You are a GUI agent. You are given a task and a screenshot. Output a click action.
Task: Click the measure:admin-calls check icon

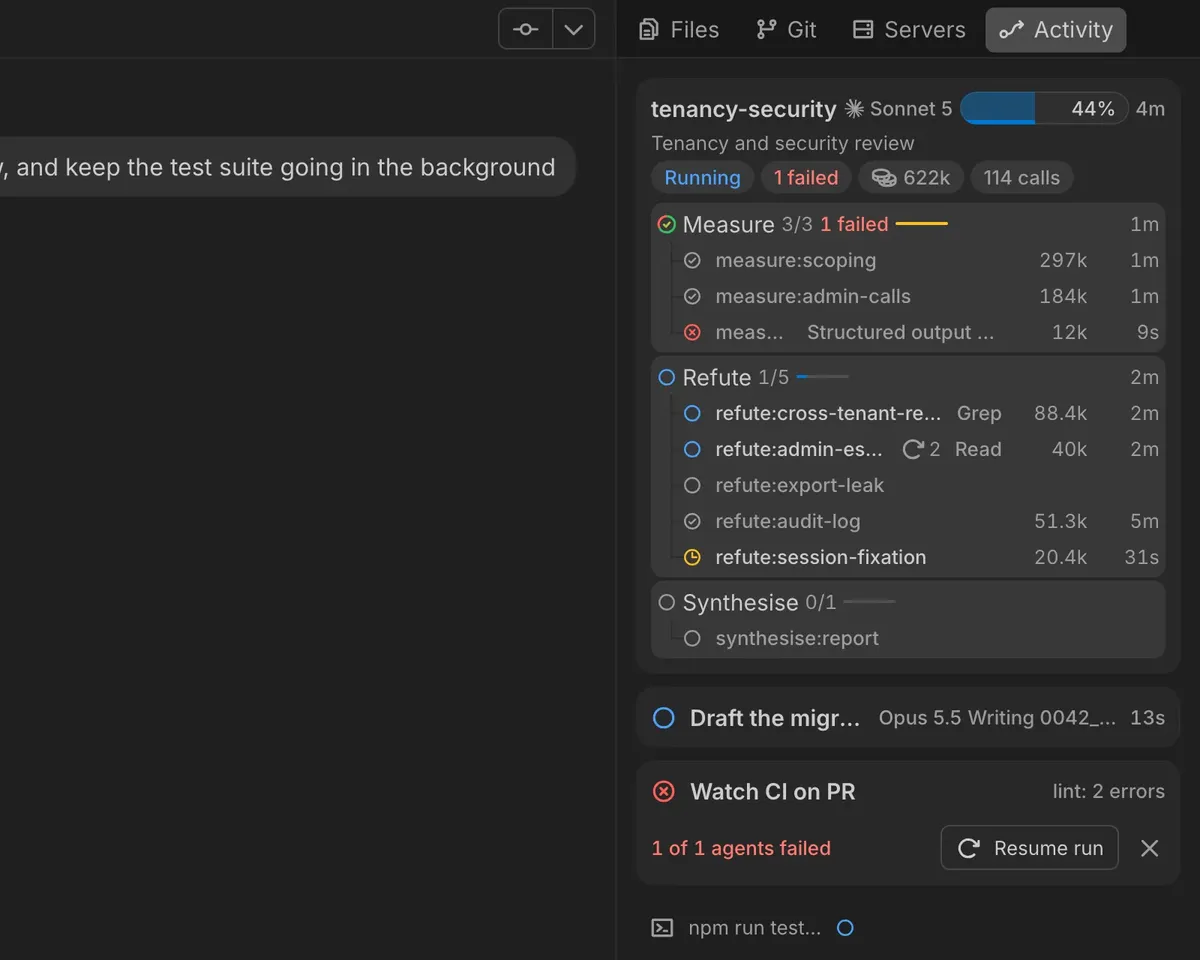(692, 296)
